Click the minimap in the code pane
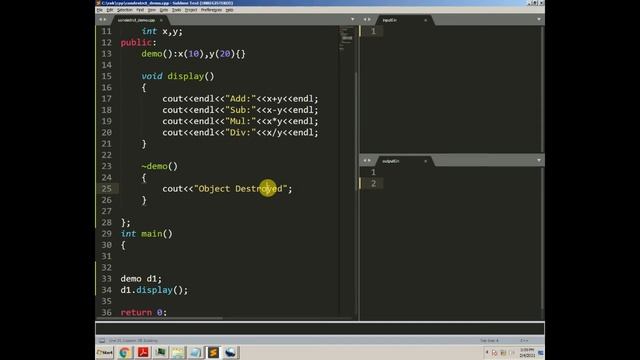This screenshot has height=360, width=640. coord(346,39)
